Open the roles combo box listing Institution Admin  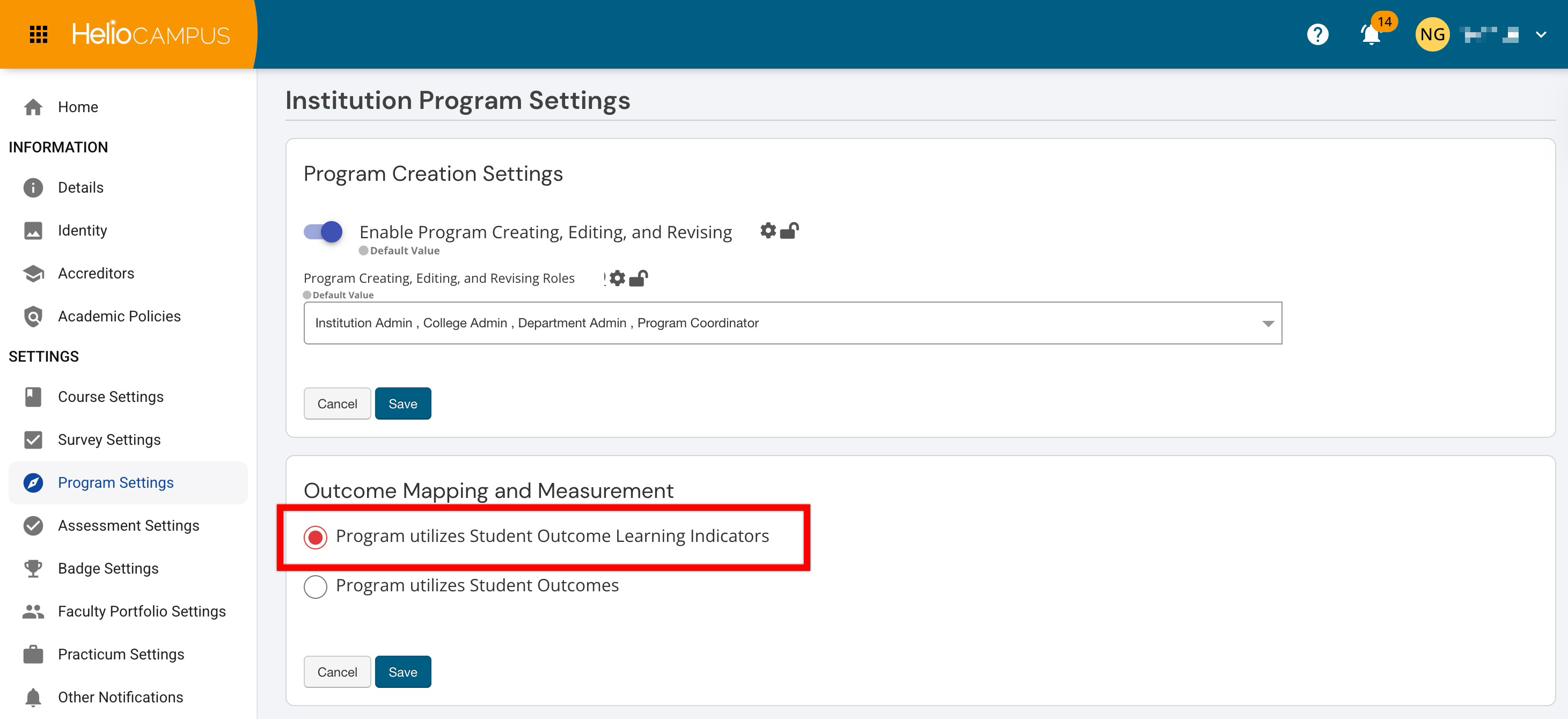click(730, 322)
